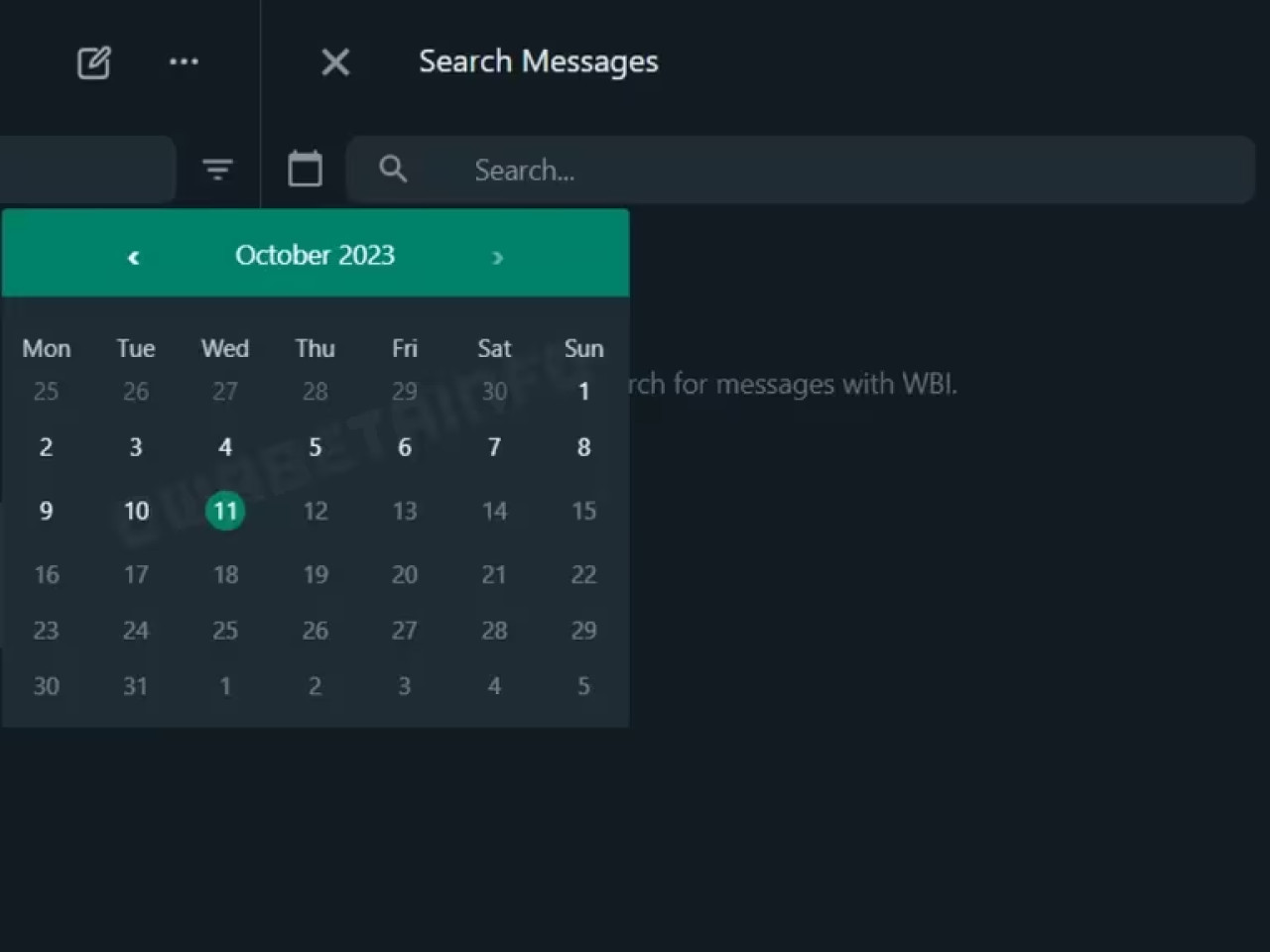The width and height of the screenshot is (1270, 952).
Task: Select highlighted date 11 in calendar
Action: (225, 511)
